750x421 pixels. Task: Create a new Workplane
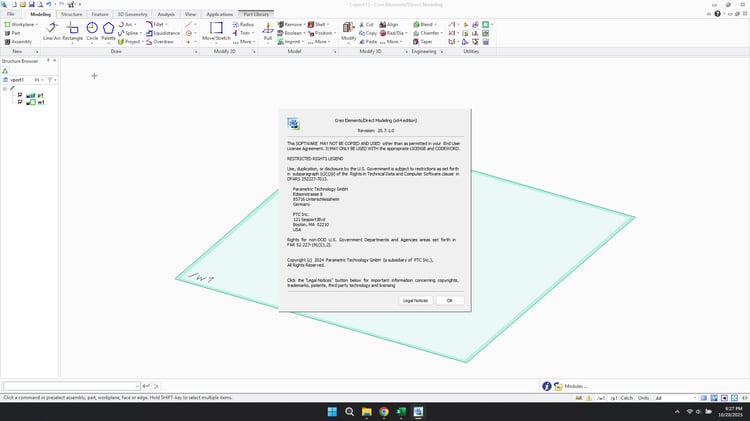click(21, 24)
